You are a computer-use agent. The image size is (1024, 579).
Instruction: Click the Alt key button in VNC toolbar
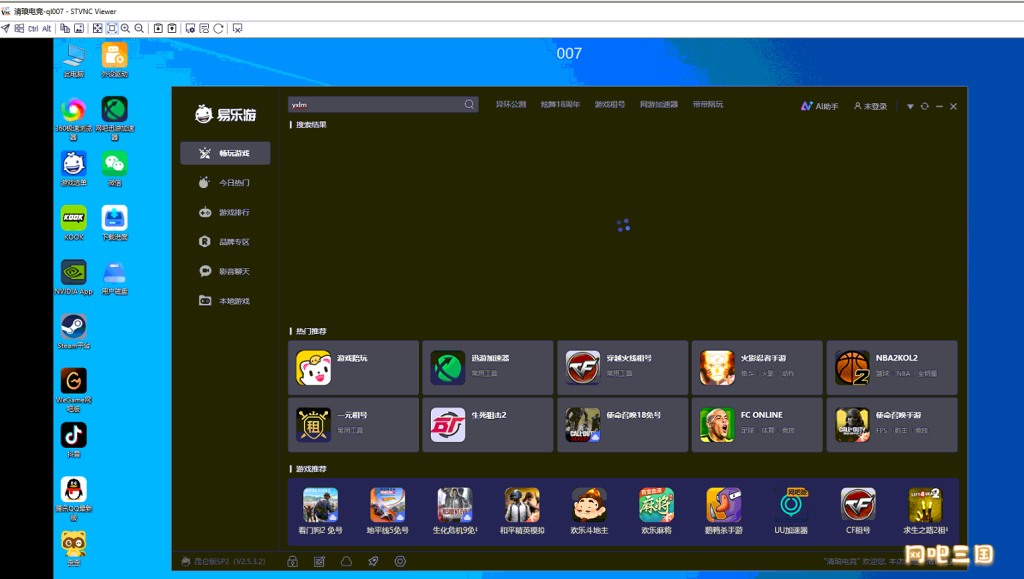click(x=46, y=29)
